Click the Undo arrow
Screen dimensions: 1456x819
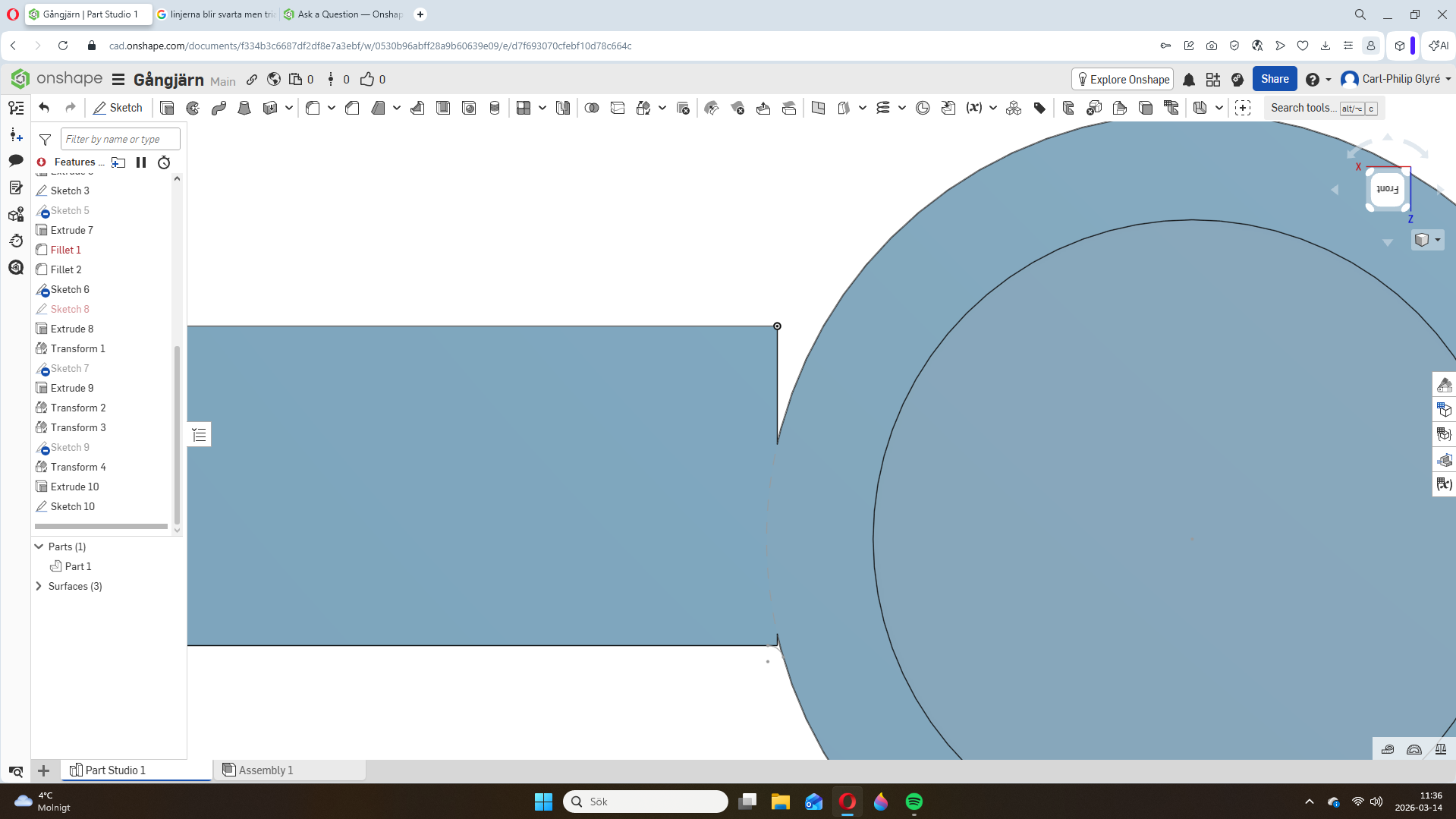[x=44, y=108]
